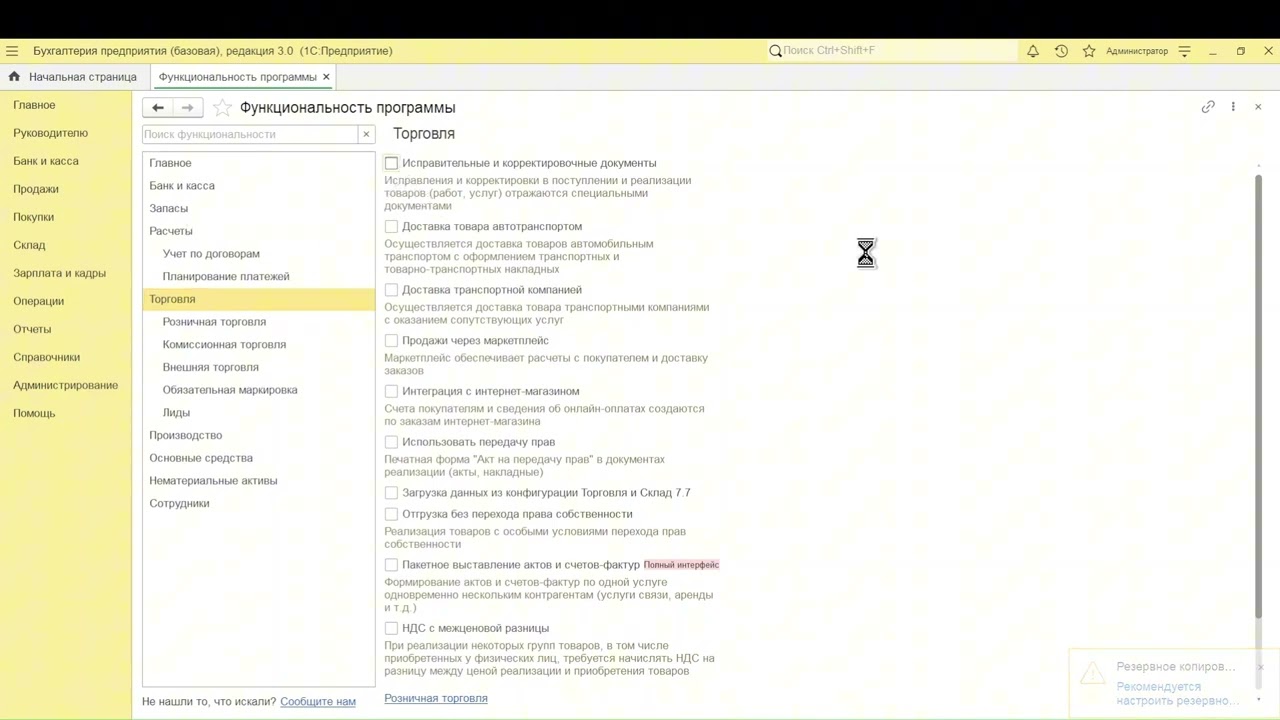The image size is (1280, 720).
Task: Open Руководителю section
Action: click(x=51, y=133)
